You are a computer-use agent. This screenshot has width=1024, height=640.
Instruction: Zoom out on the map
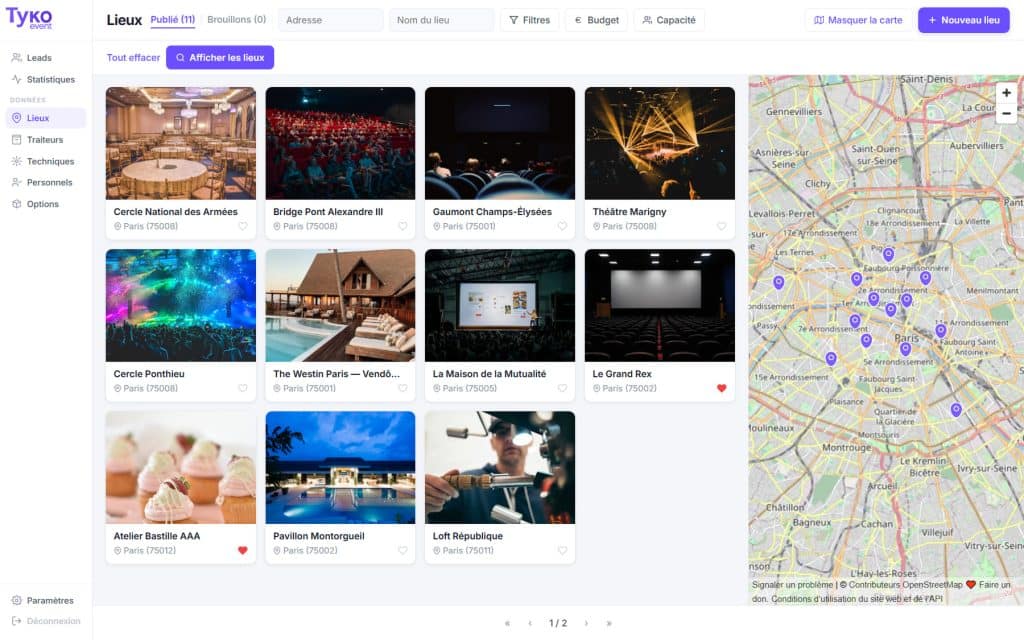tap(1006, 113)
